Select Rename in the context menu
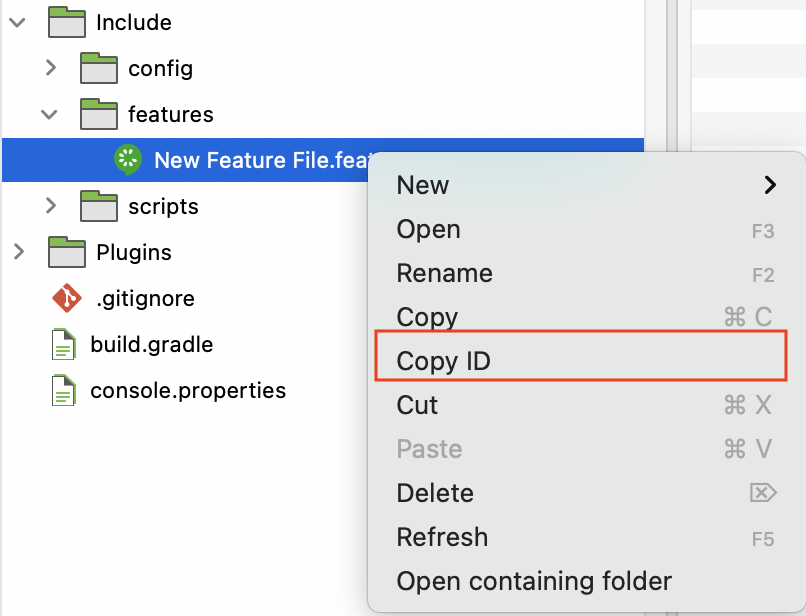 pos(444,273)
